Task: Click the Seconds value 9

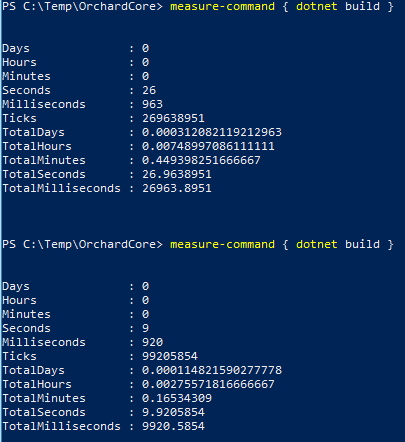Action: click(x=146, y=328)
